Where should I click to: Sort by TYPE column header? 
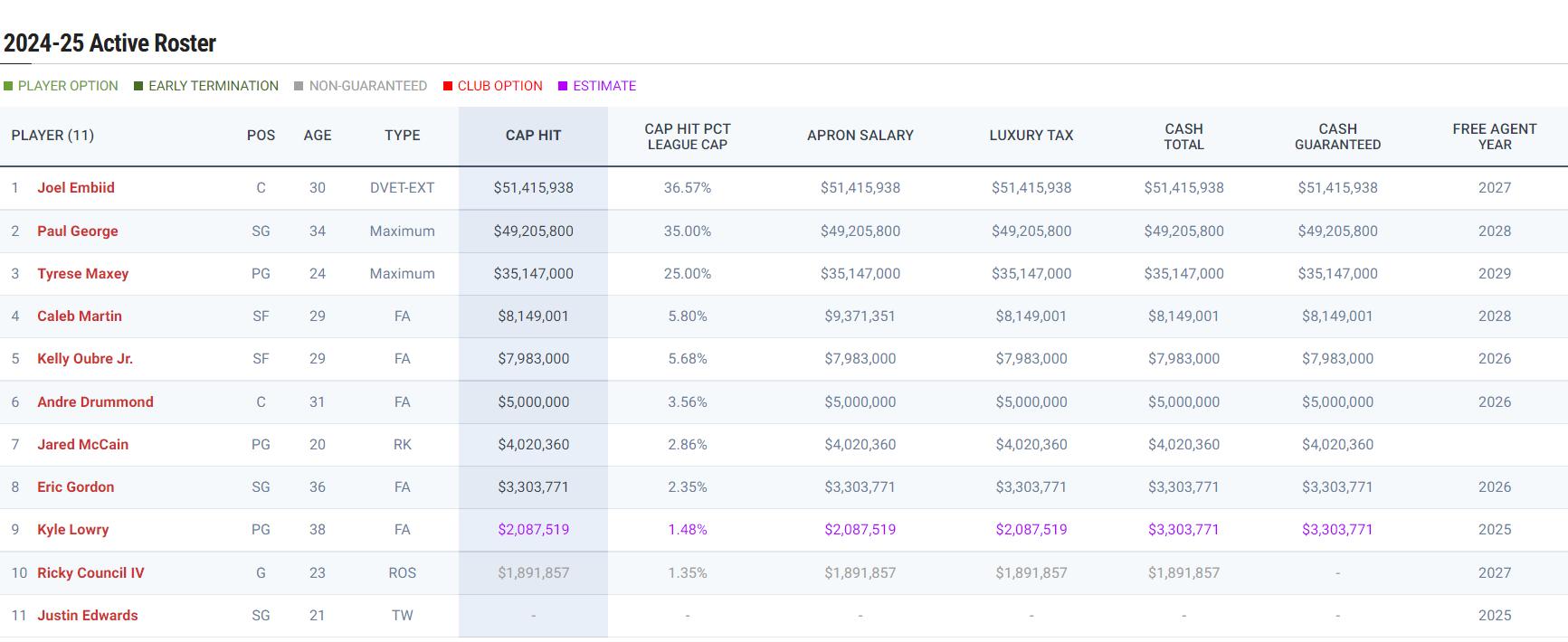tap(403, 136)
